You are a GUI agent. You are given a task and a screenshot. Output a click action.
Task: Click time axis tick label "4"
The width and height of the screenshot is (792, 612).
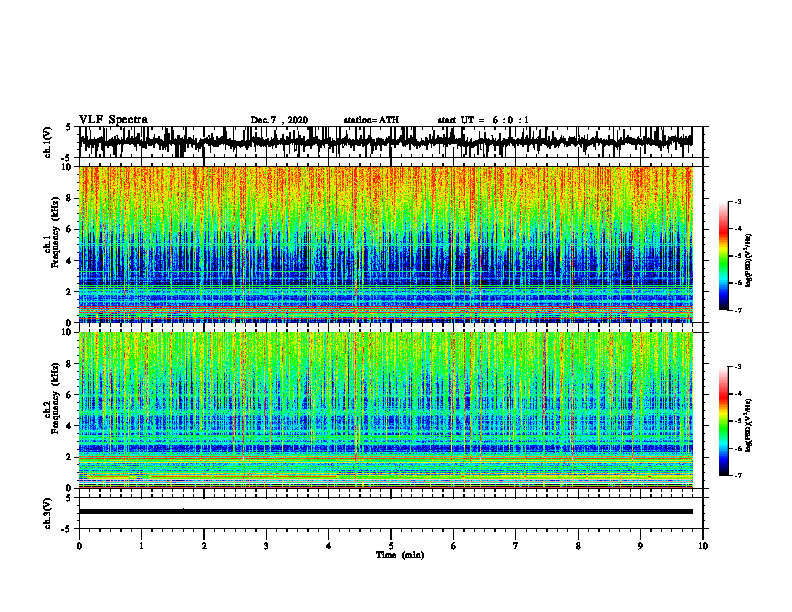tap(329, 546)
